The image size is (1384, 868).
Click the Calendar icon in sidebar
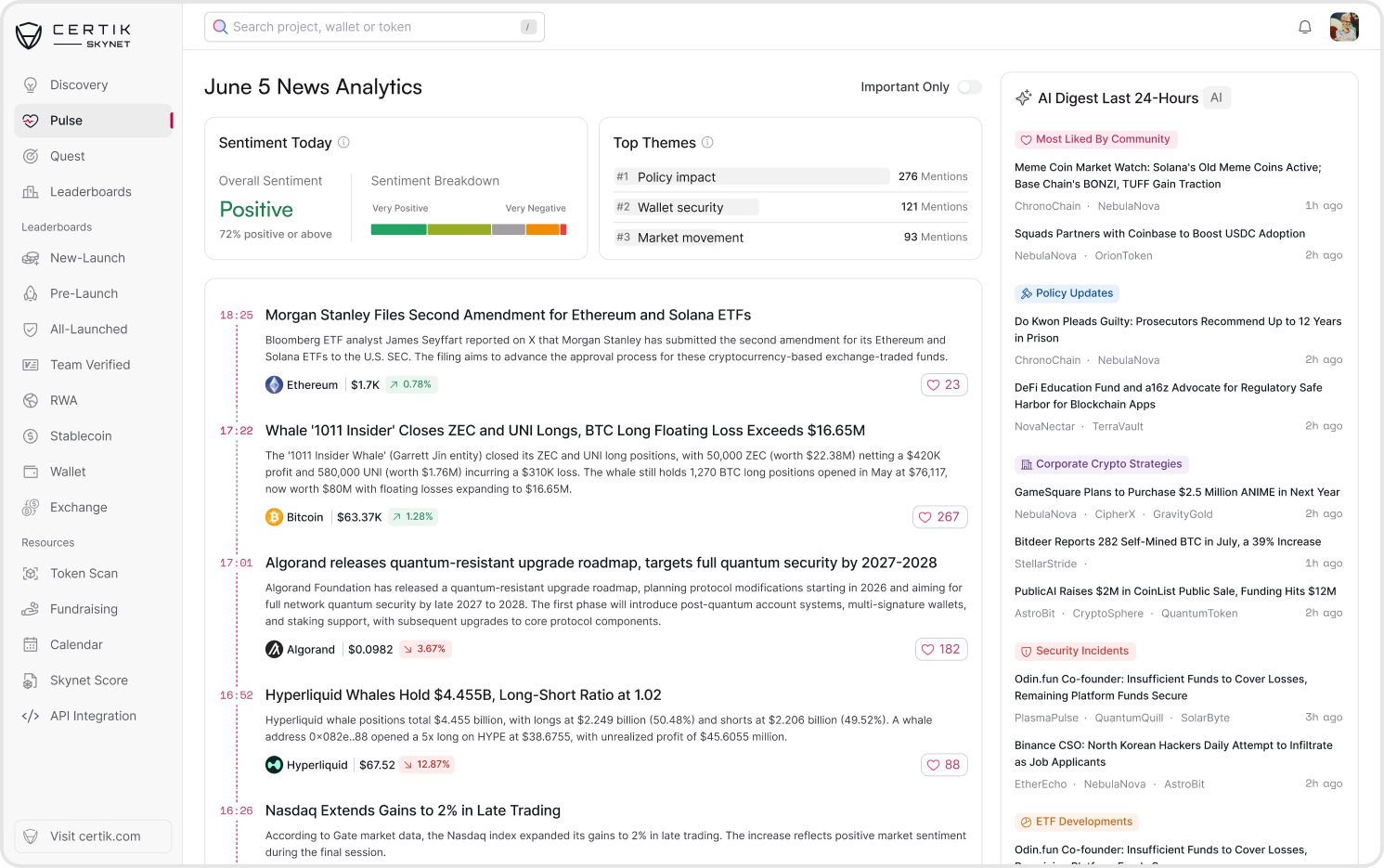click(31, 645)
